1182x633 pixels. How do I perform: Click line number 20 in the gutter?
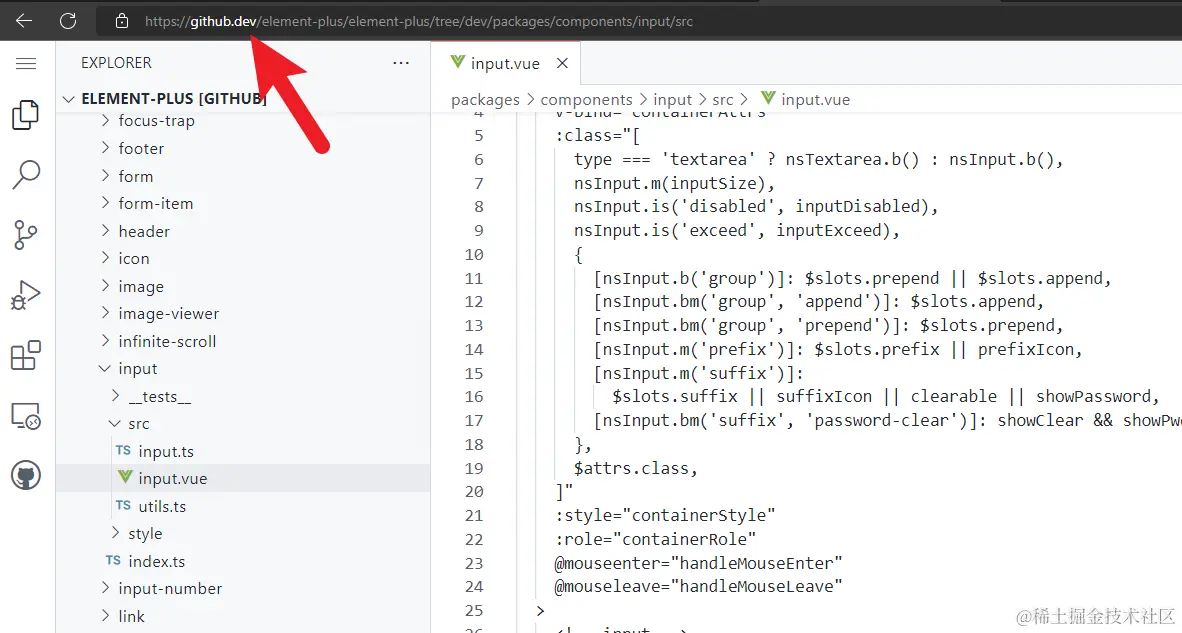click(474, 491)
